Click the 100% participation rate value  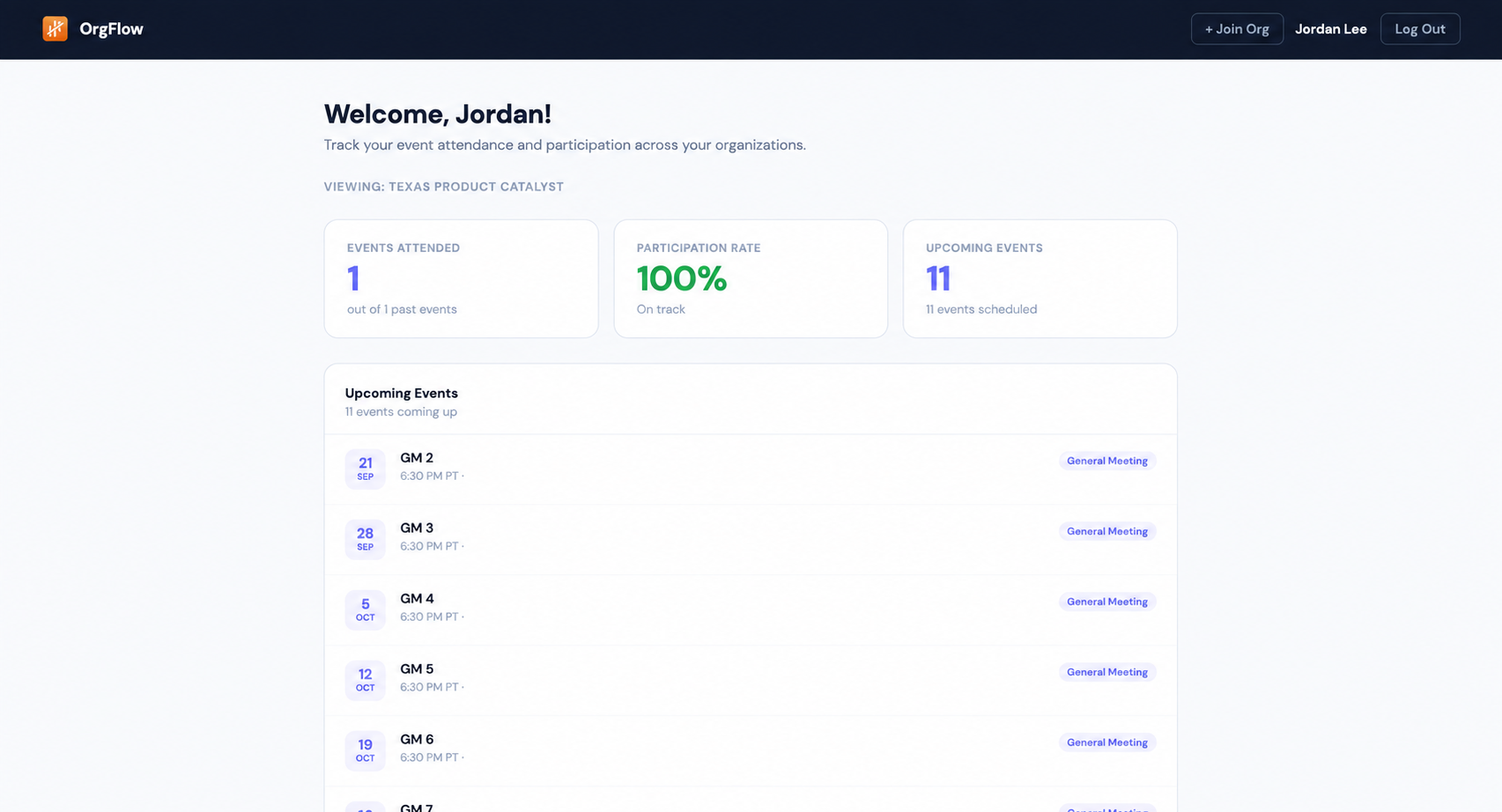(x=682, y=278)
